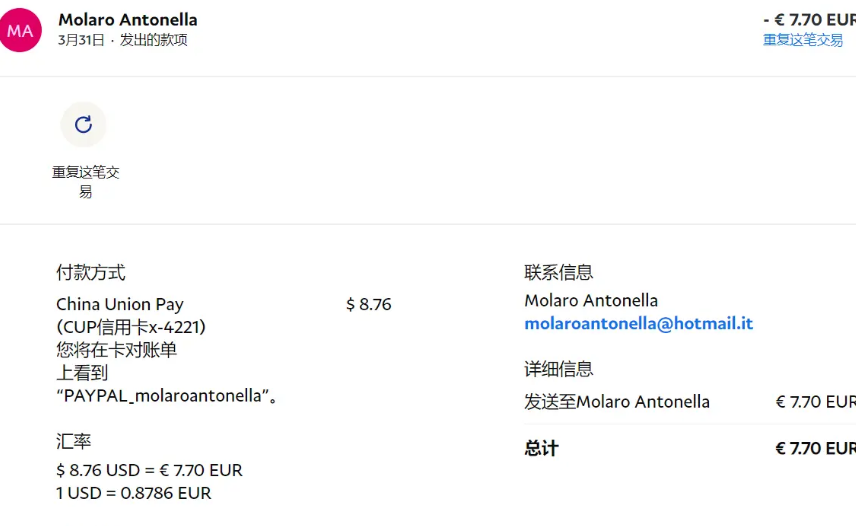Image resolution: width=856 pixels, height=526 pixels.
Task: Click Molaro Antonella name under 联系信息
Action: [591, 301]
